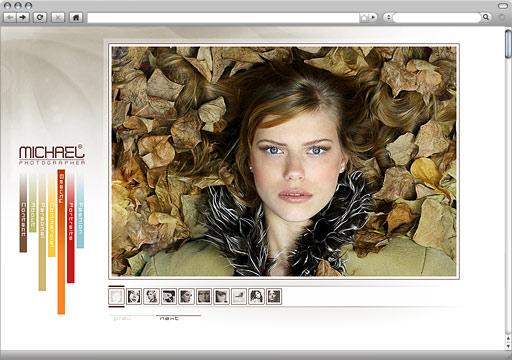Click the browser forward arrow button
Image resolution: width=512 pixels, height=360 pixels.
coord(23,17)
